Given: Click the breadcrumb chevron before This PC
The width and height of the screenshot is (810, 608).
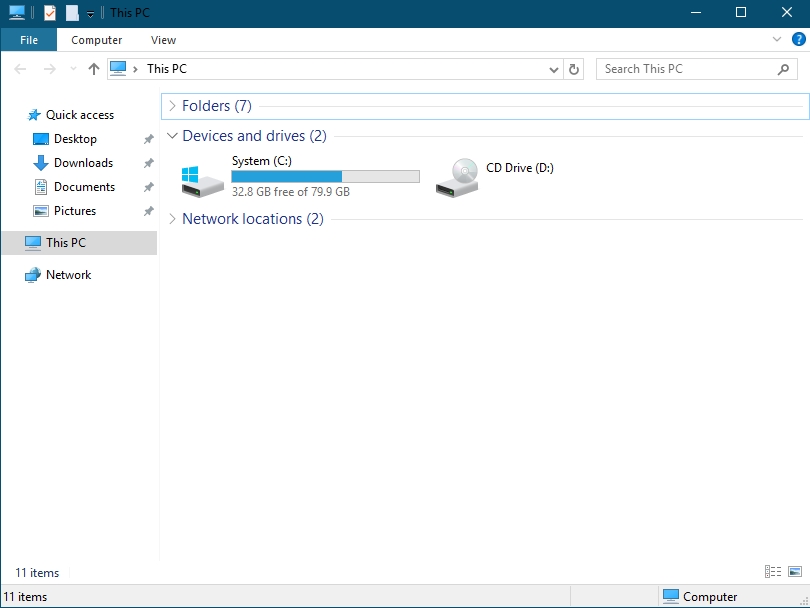Looking at the screenshot, I should [x=135, y=69].
